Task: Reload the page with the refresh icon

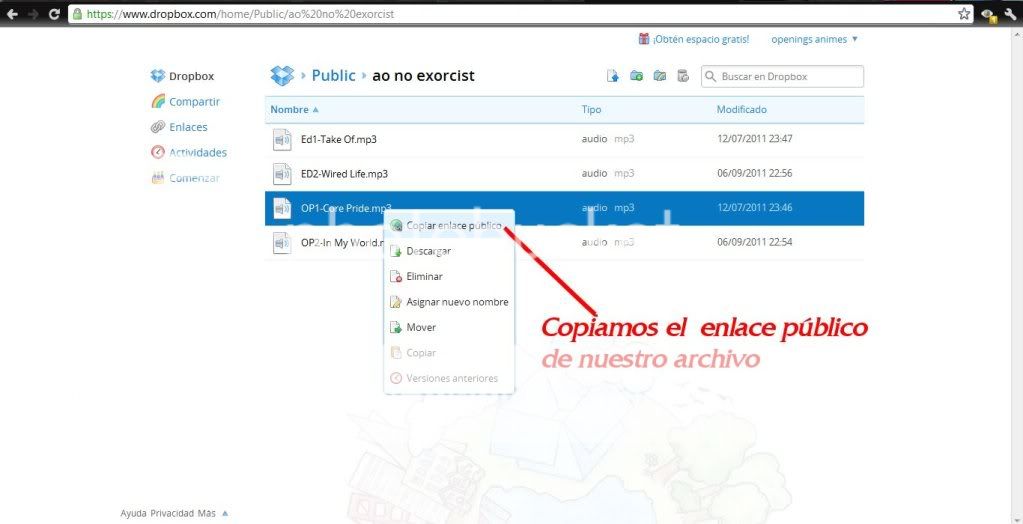Action: click(x=55, y=14)
